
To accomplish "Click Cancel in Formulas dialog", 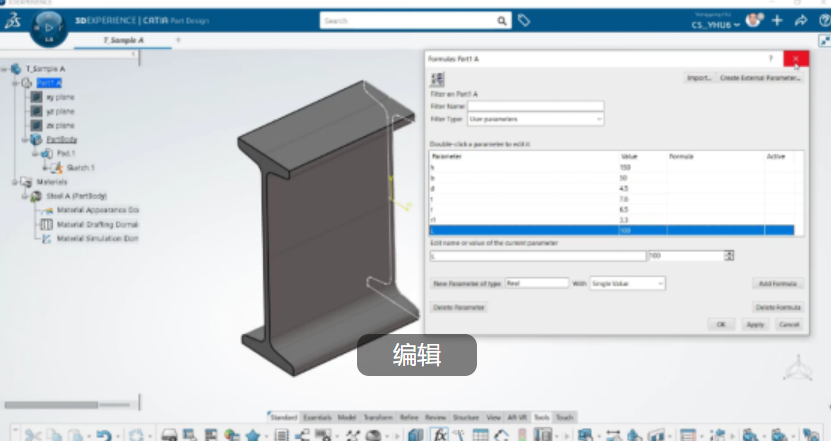I will 789,324.
